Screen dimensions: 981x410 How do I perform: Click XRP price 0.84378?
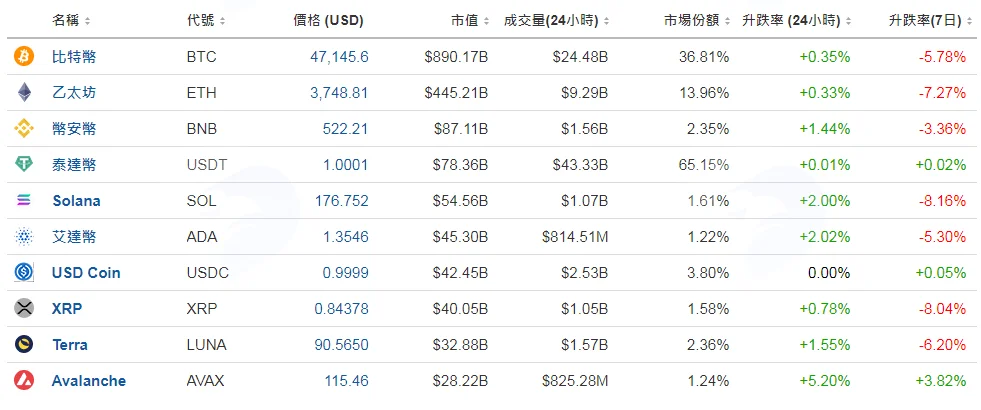pyautogui.click(x=342, y=309)
